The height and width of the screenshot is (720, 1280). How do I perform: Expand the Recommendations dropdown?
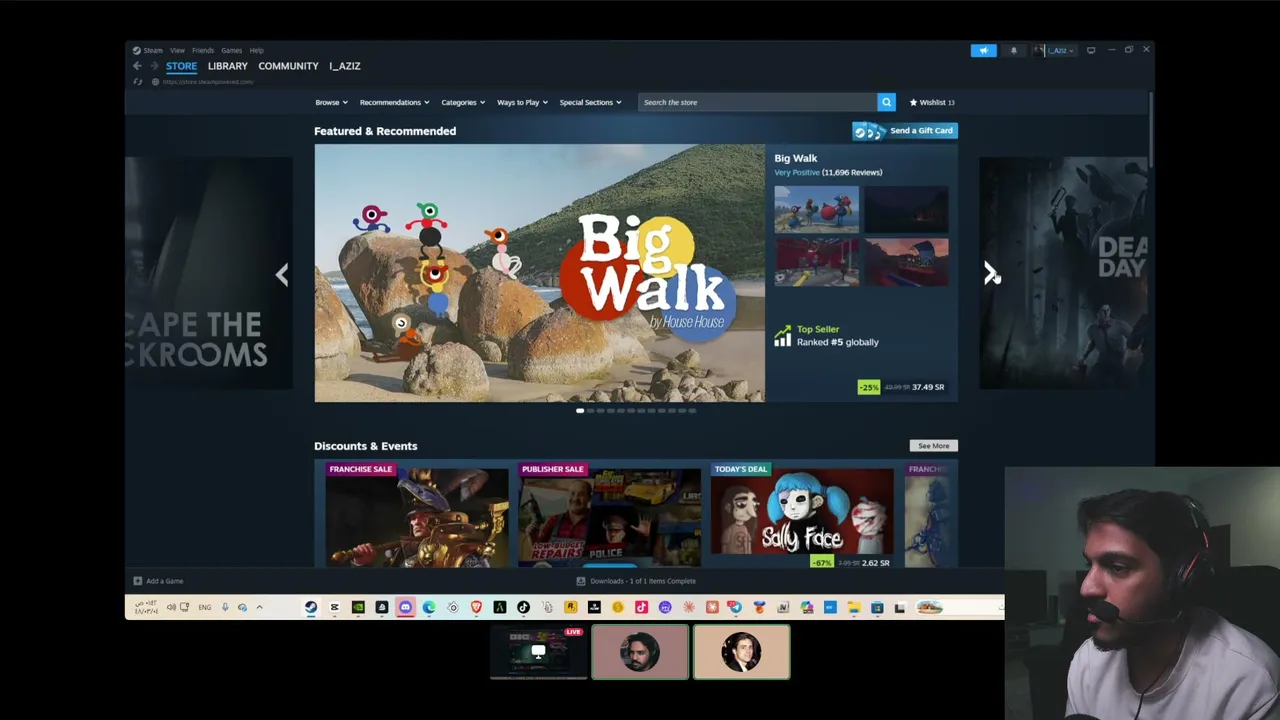[394, 102]
